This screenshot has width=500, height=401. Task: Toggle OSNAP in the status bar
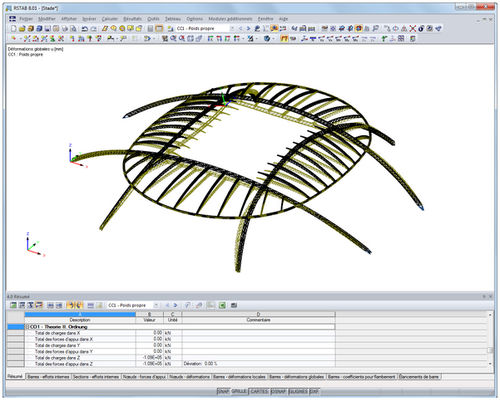279,391
